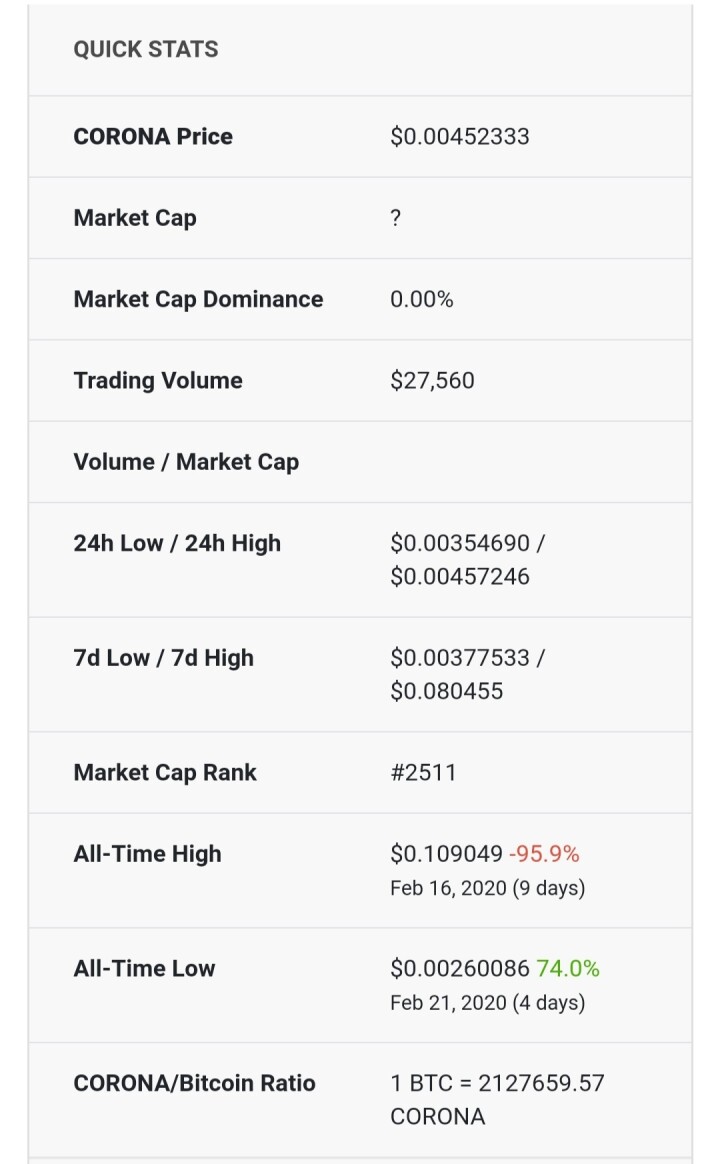Select the Feb 21, 2020 date text

(x=449, y=1003)
